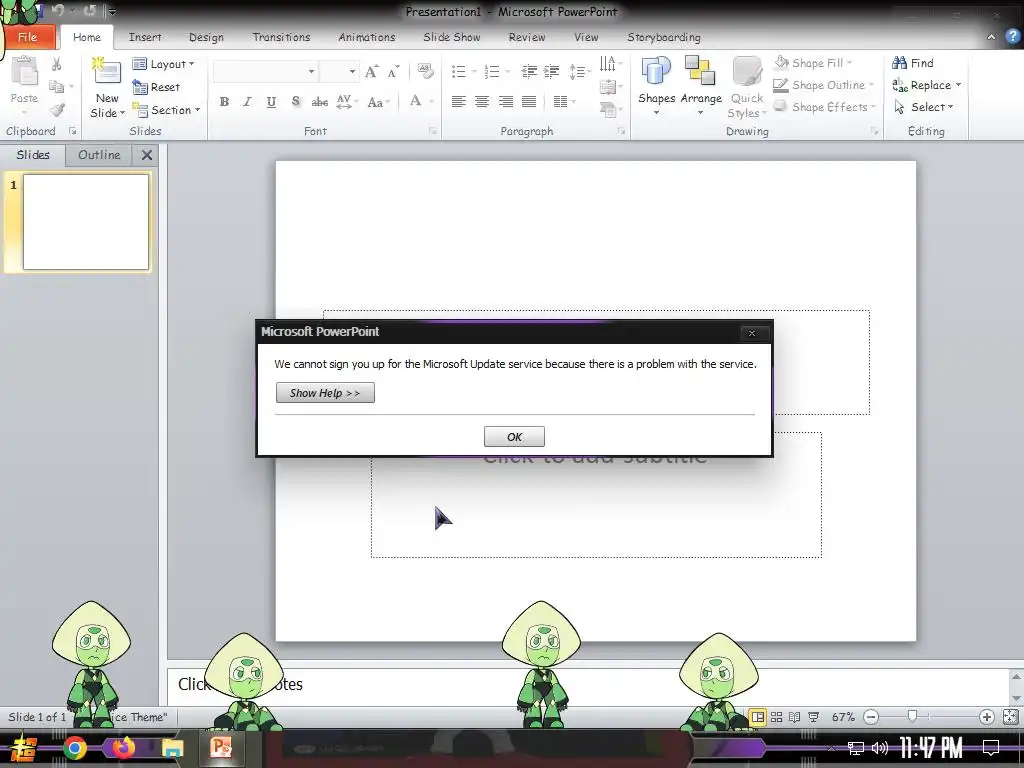Toggle Justify text alignment

pos(529,102)
